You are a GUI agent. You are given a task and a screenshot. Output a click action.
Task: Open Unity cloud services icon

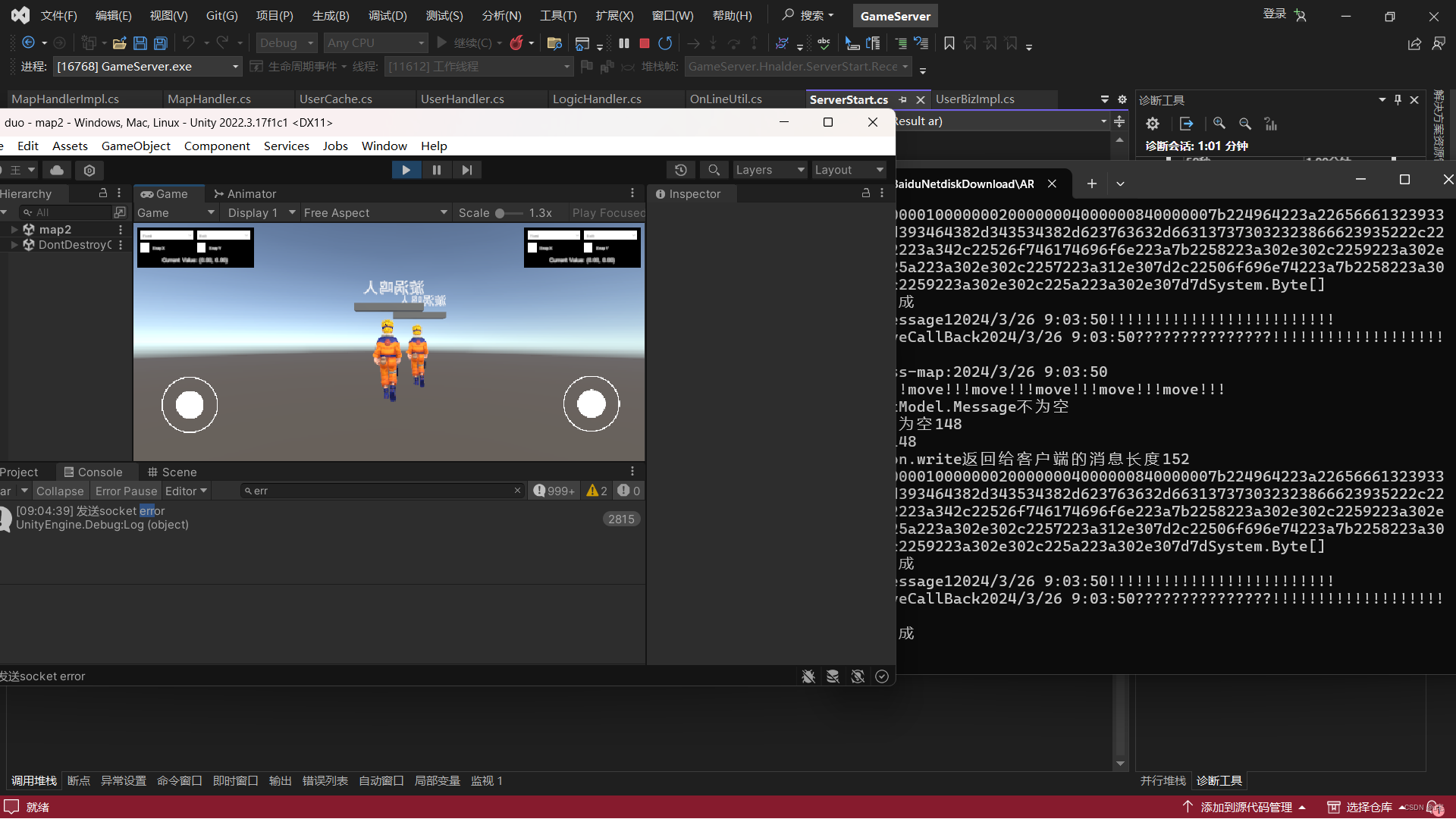pyautogui.click(x=57, y=170)
